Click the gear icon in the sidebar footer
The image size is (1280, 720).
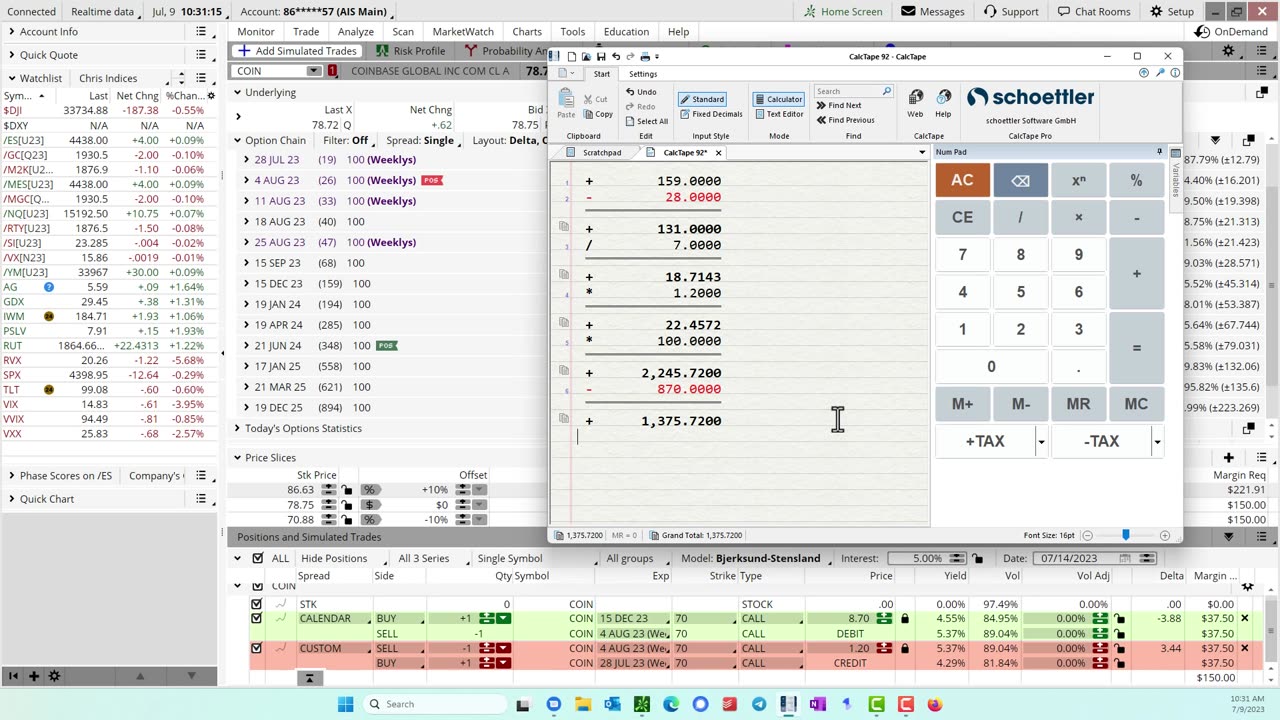click(x=55, y=676)
